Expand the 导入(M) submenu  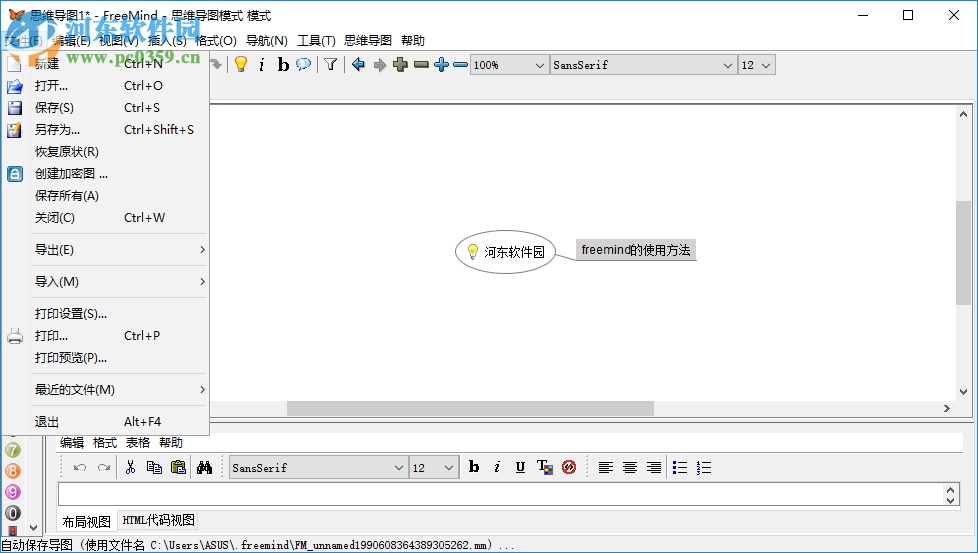click(x=119, y=282)
